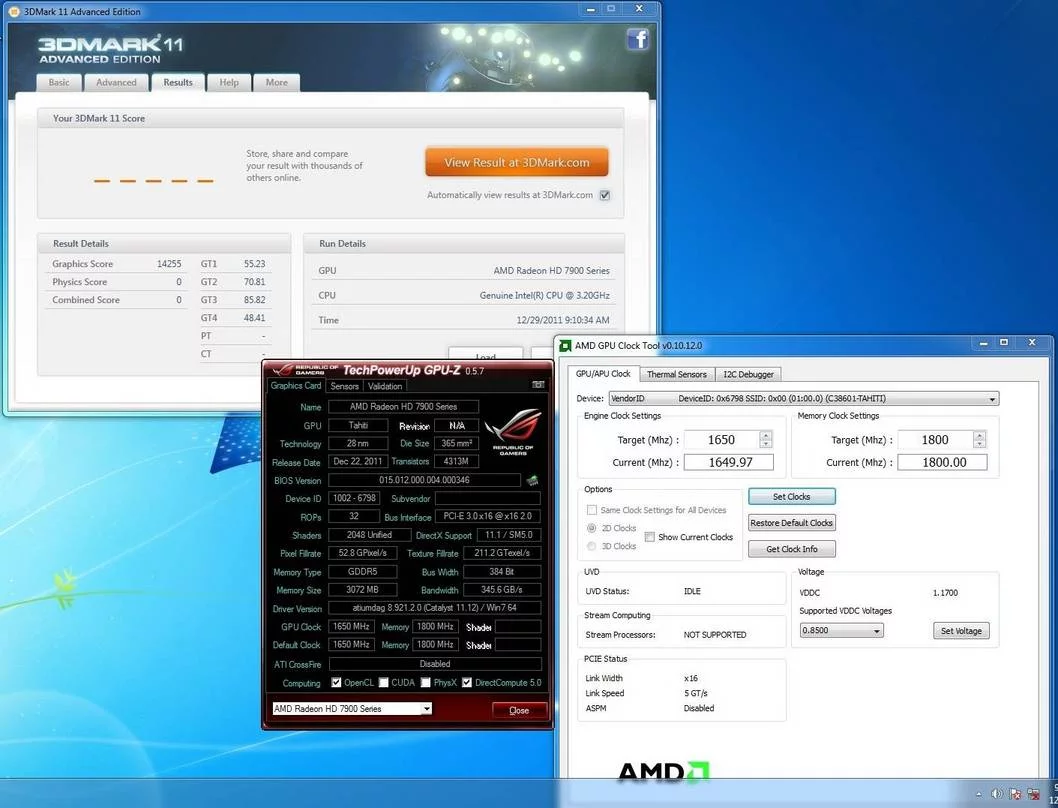Check Same Clock Settings for All Devices
The image size is (1058, 808).
pos(592,509)
